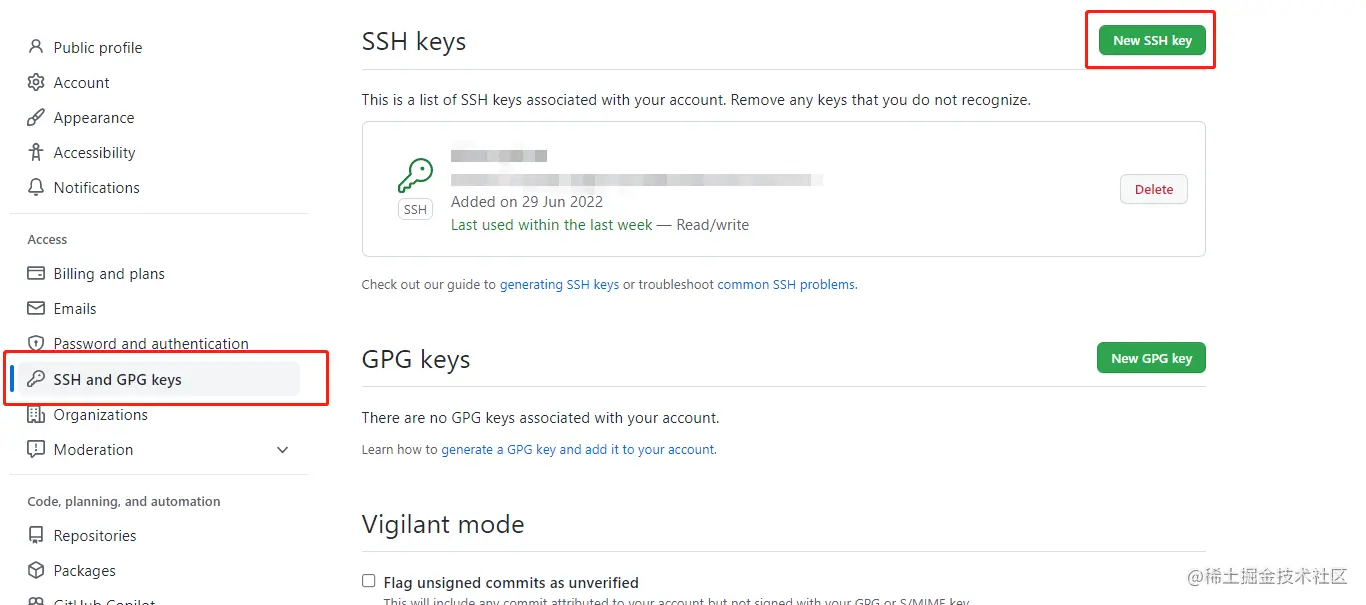The width and height of the screenshot is (1366, 605).
Task: Click the Appearance paintbrush icon
Action: [36, 117]
